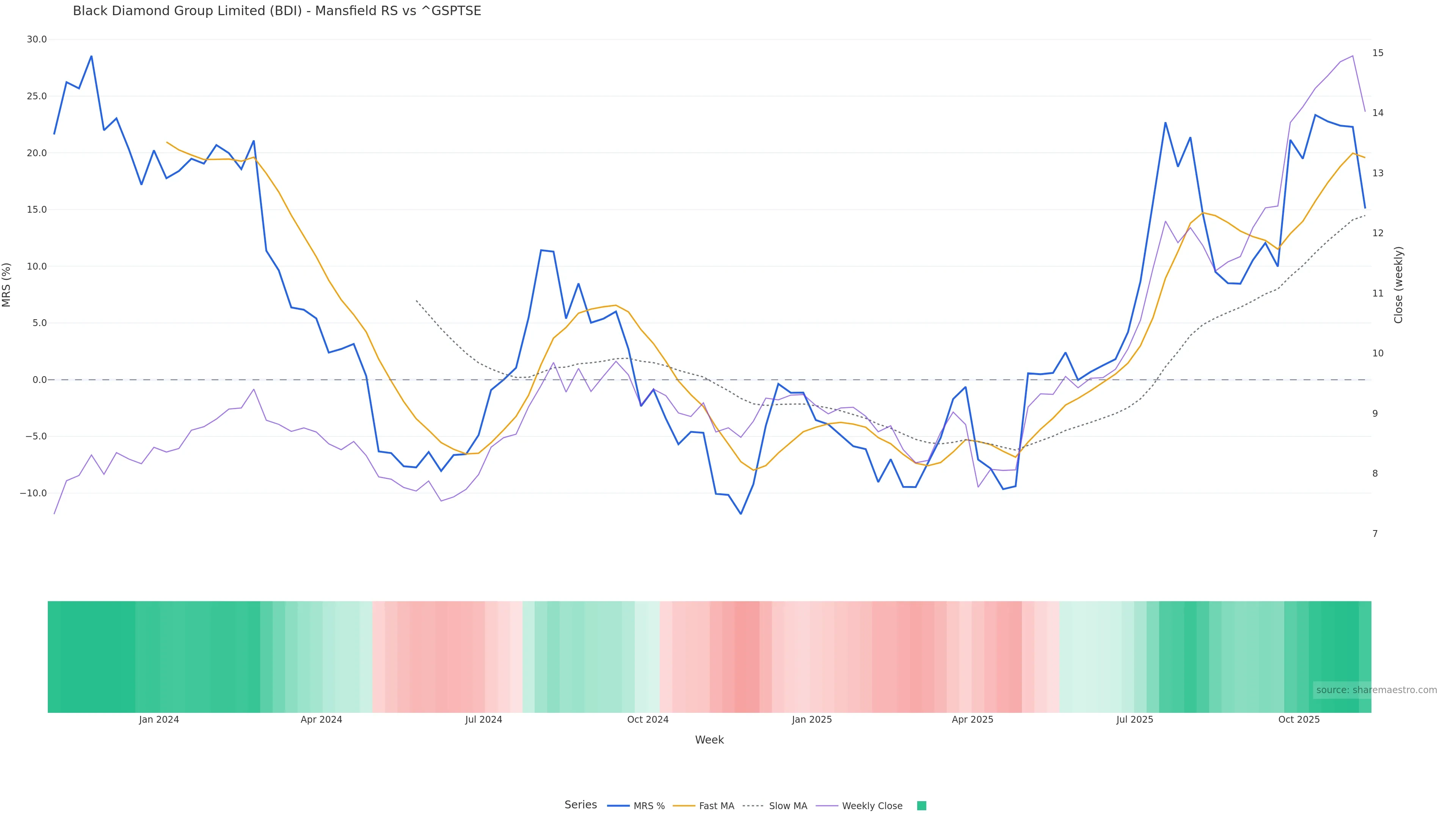
Task: Click the Series legend title
Action: [581, 805]
